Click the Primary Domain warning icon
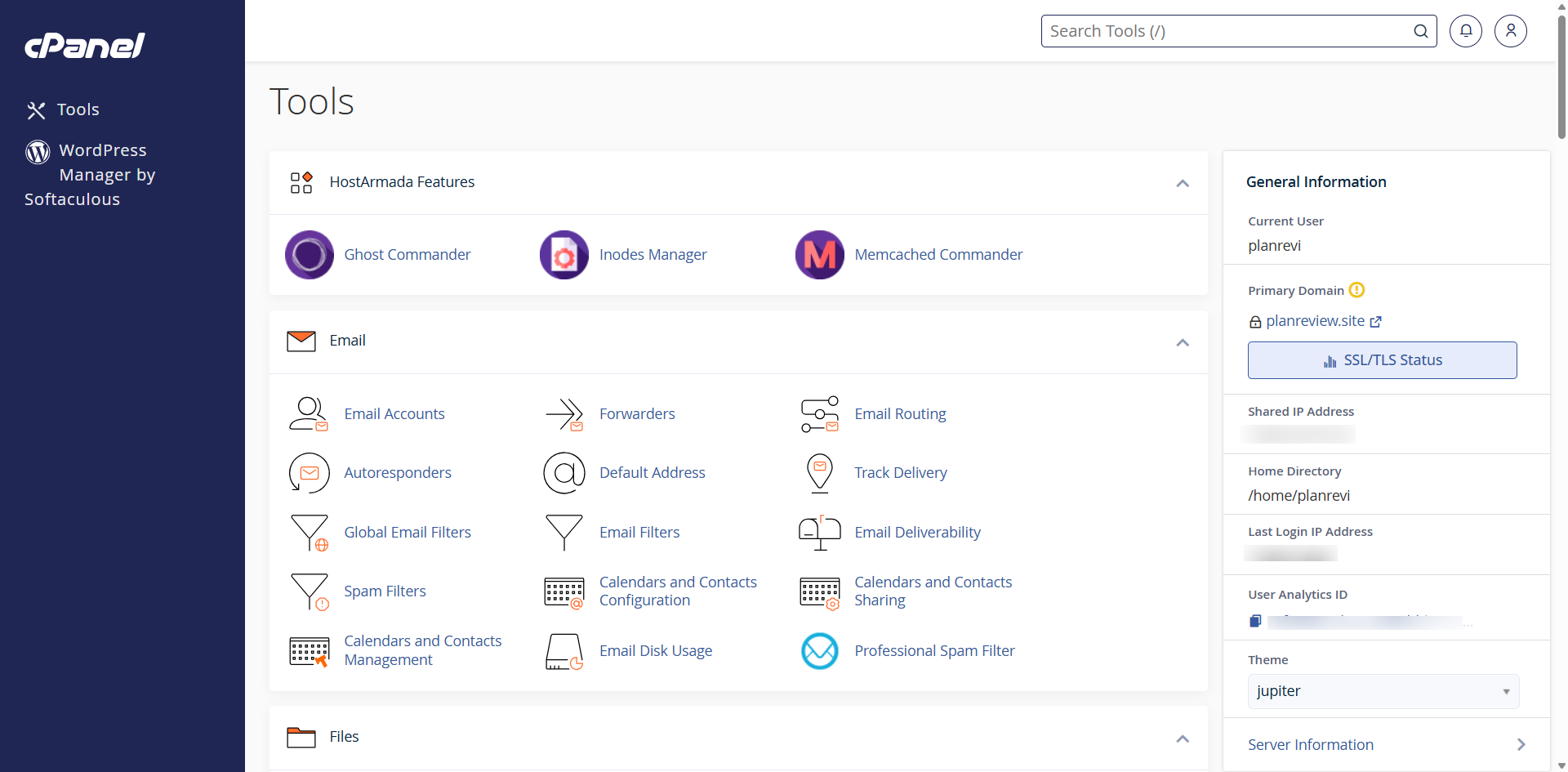 (1356, 290)
